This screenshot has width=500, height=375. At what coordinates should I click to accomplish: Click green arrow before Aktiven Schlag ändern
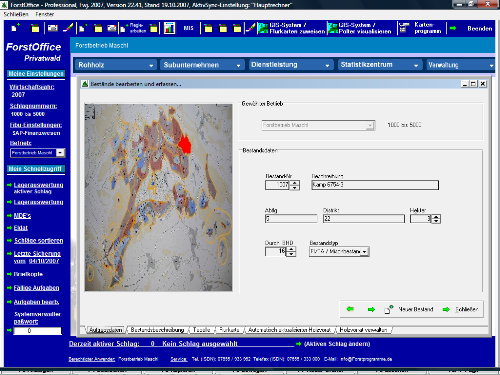click(298, 344)
